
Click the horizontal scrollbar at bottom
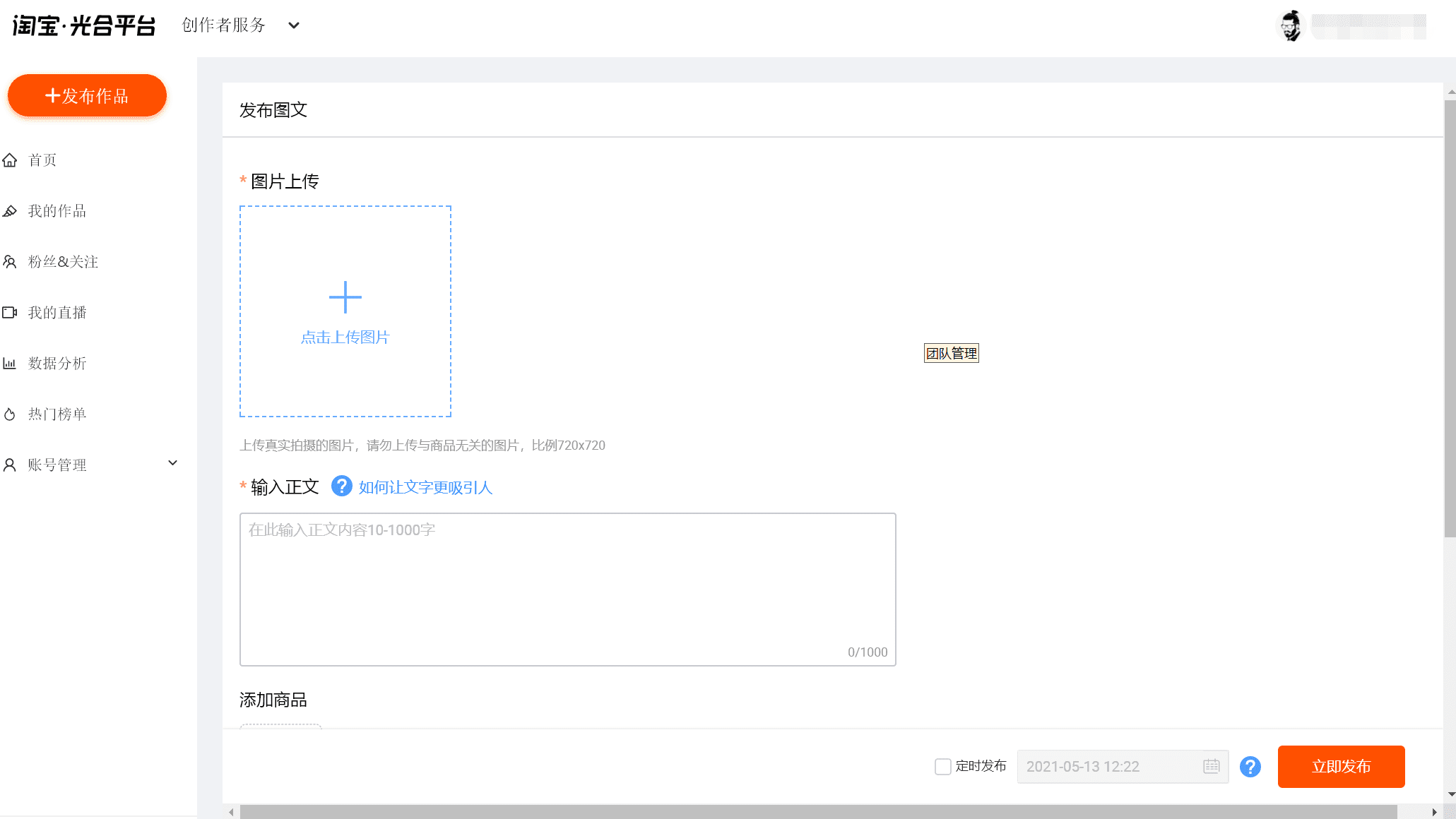[x=818, y=812]
